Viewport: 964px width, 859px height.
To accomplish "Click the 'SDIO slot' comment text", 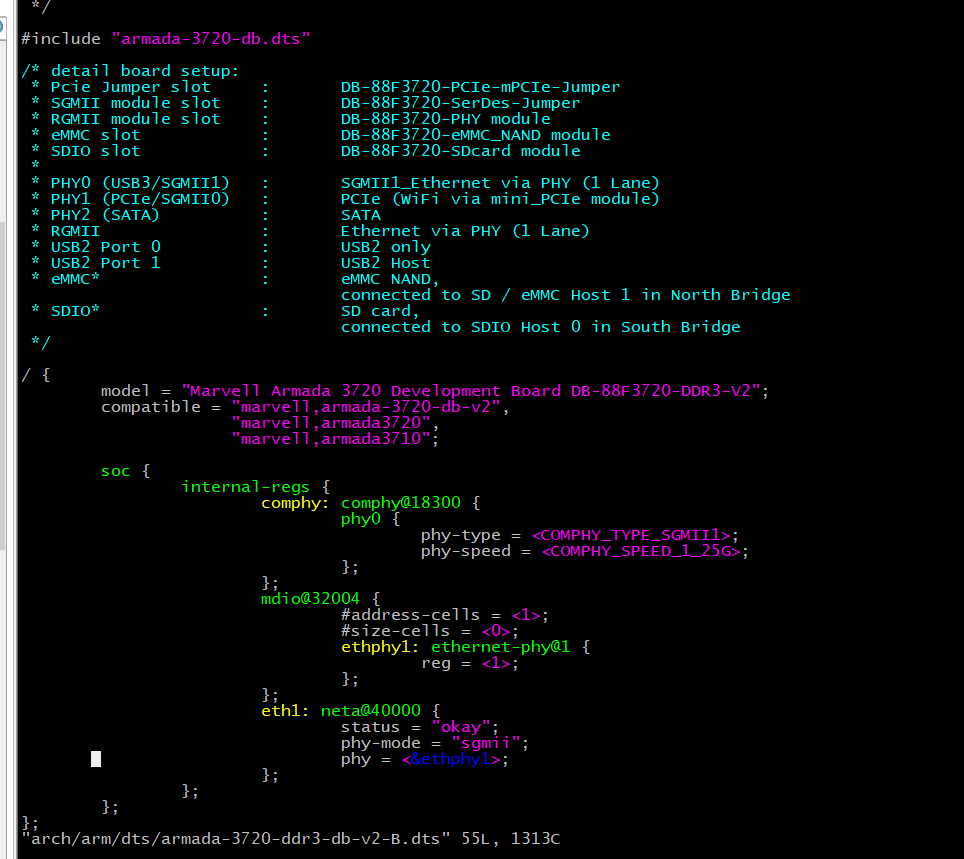I will (95, 151).
